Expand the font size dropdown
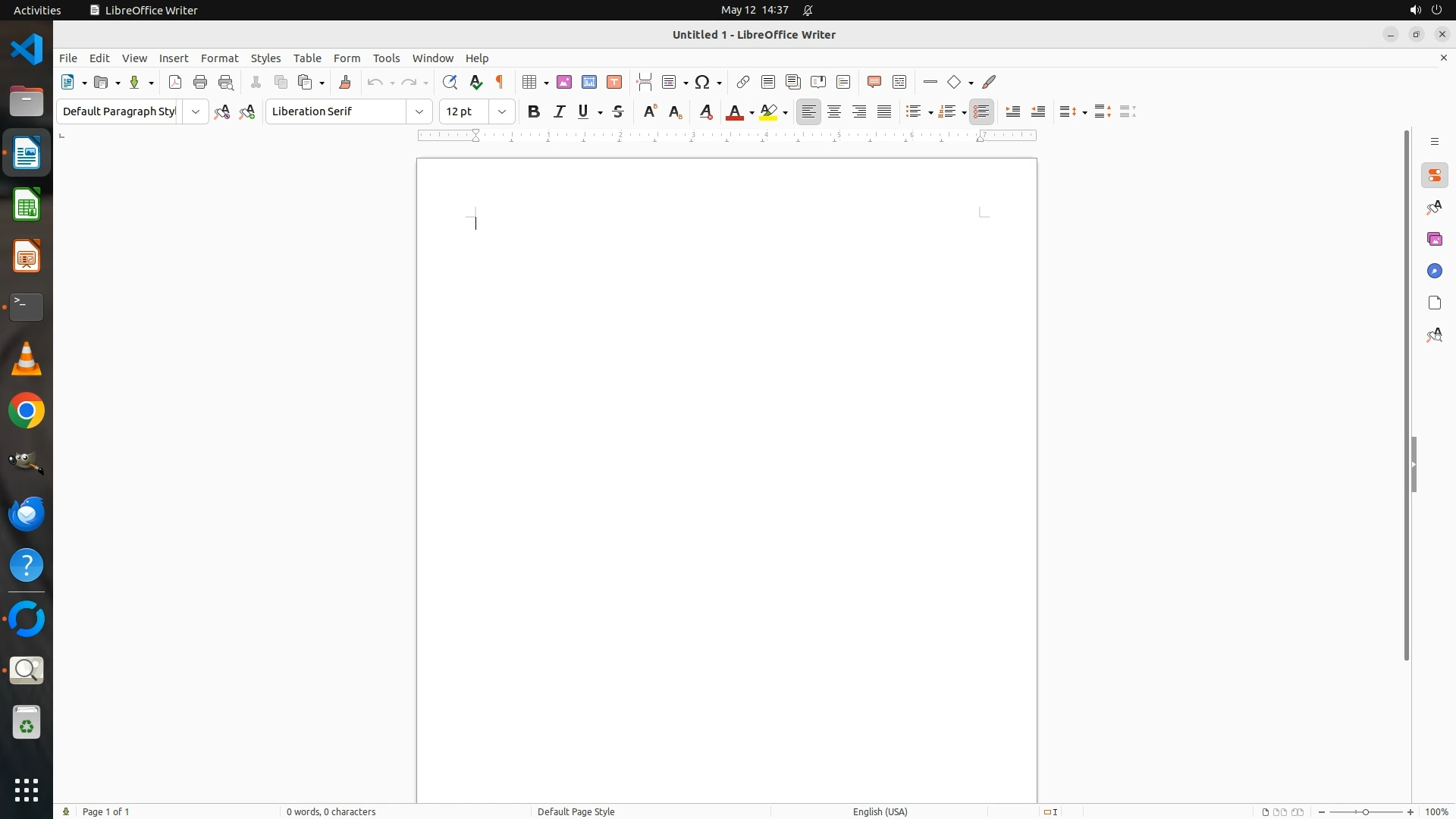This screenshot has width=1456, height=819. point(502,111)
